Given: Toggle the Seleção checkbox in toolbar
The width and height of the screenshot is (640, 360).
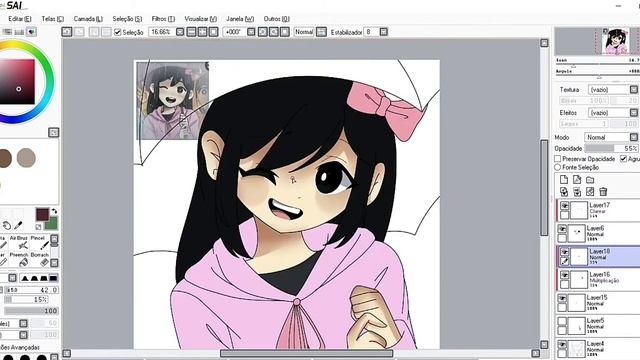Looking at the screenshot, I should 118,32.
